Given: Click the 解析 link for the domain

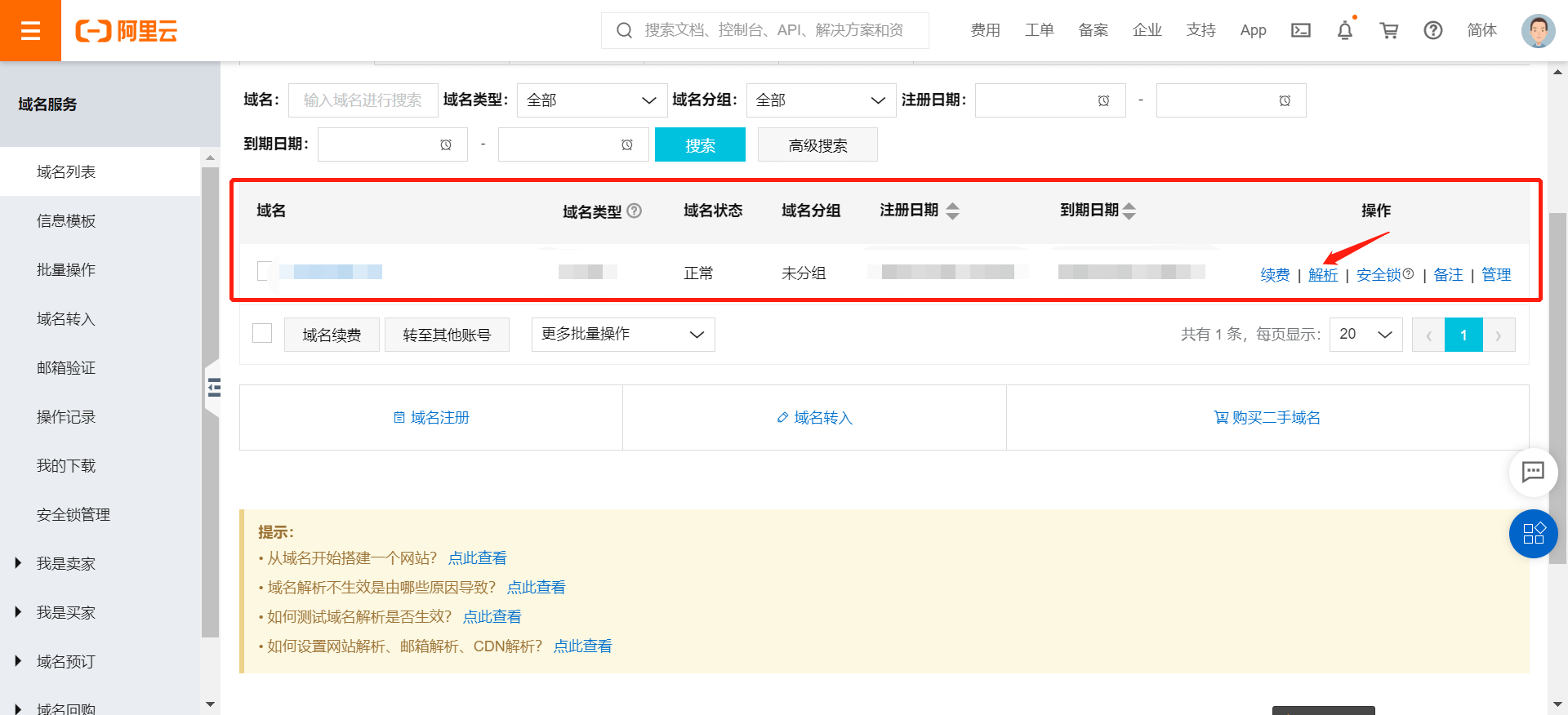Looking at the screenshot, I should [1322, 275].
